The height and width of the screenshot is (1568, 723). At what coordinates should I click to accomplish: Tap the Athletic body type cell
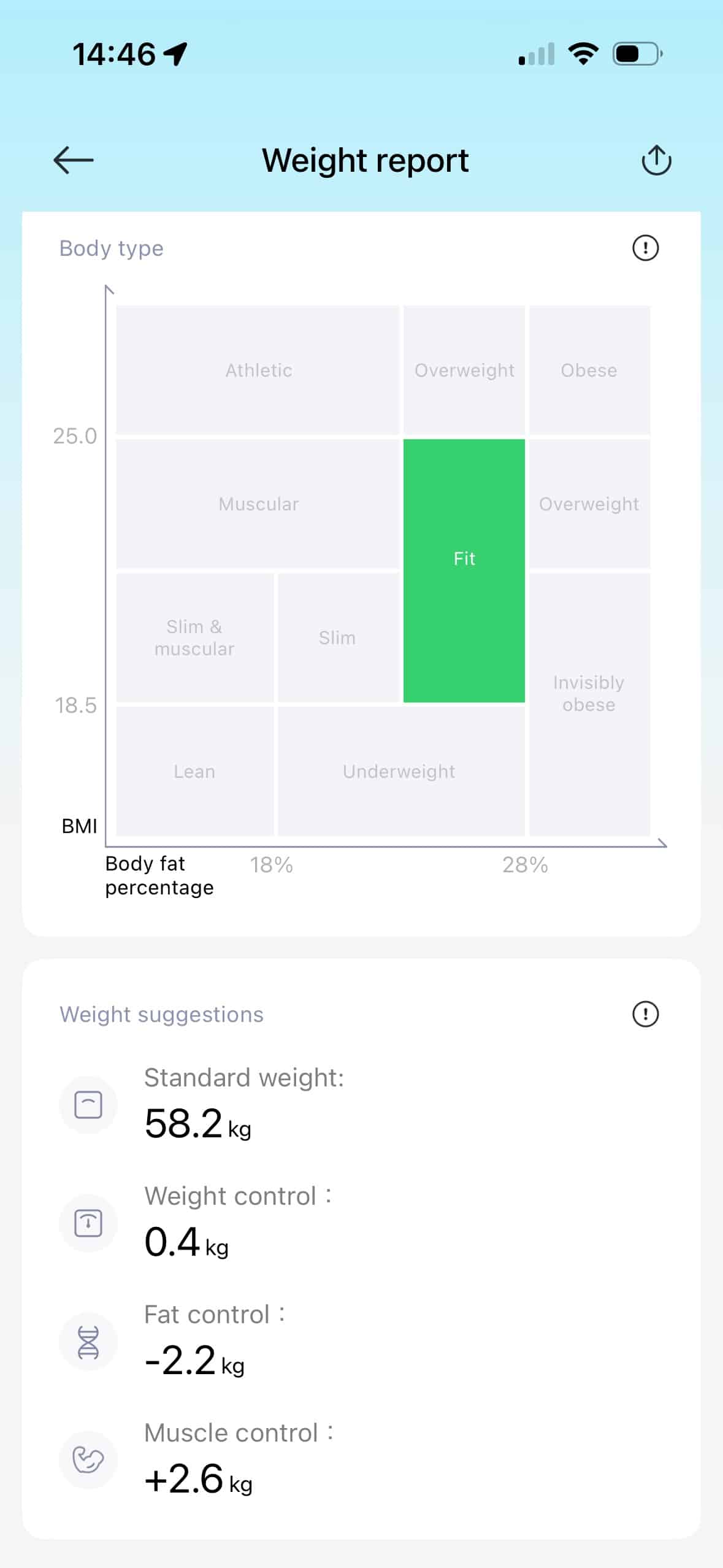[x=258, y=371]
